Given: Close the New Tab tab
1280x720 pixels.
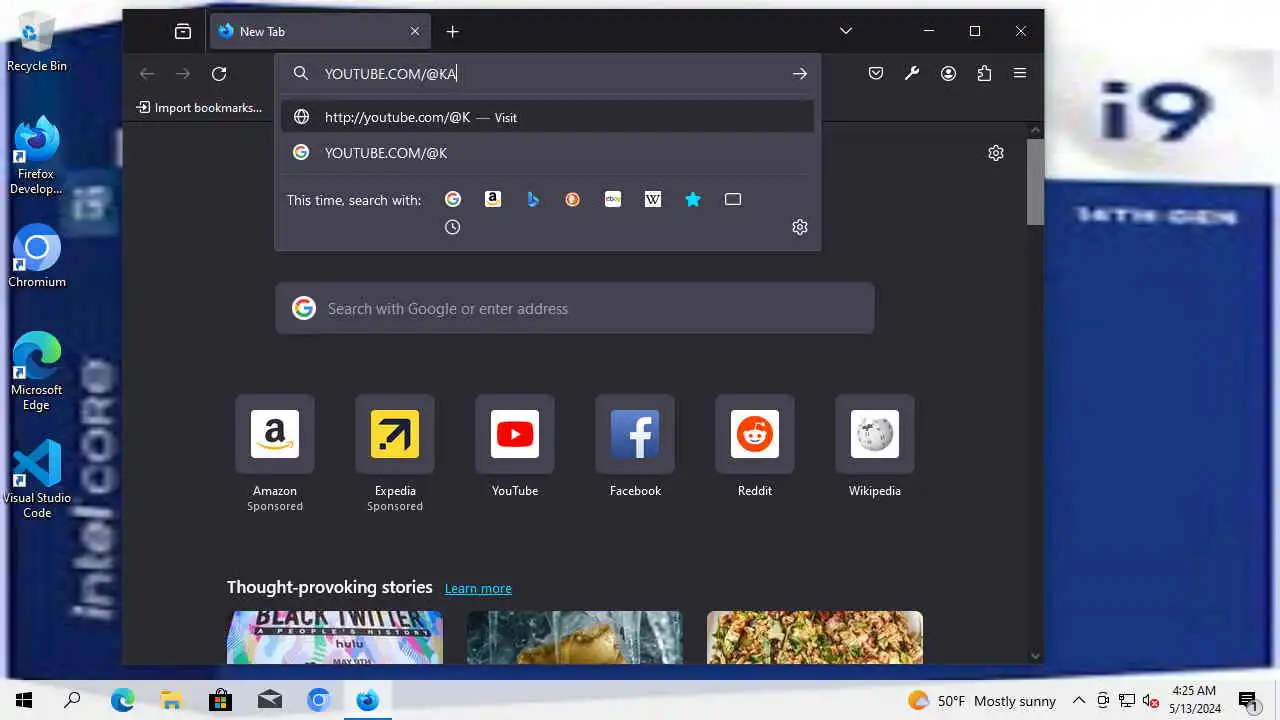Looking at the screenshot, I should [415, 31].
